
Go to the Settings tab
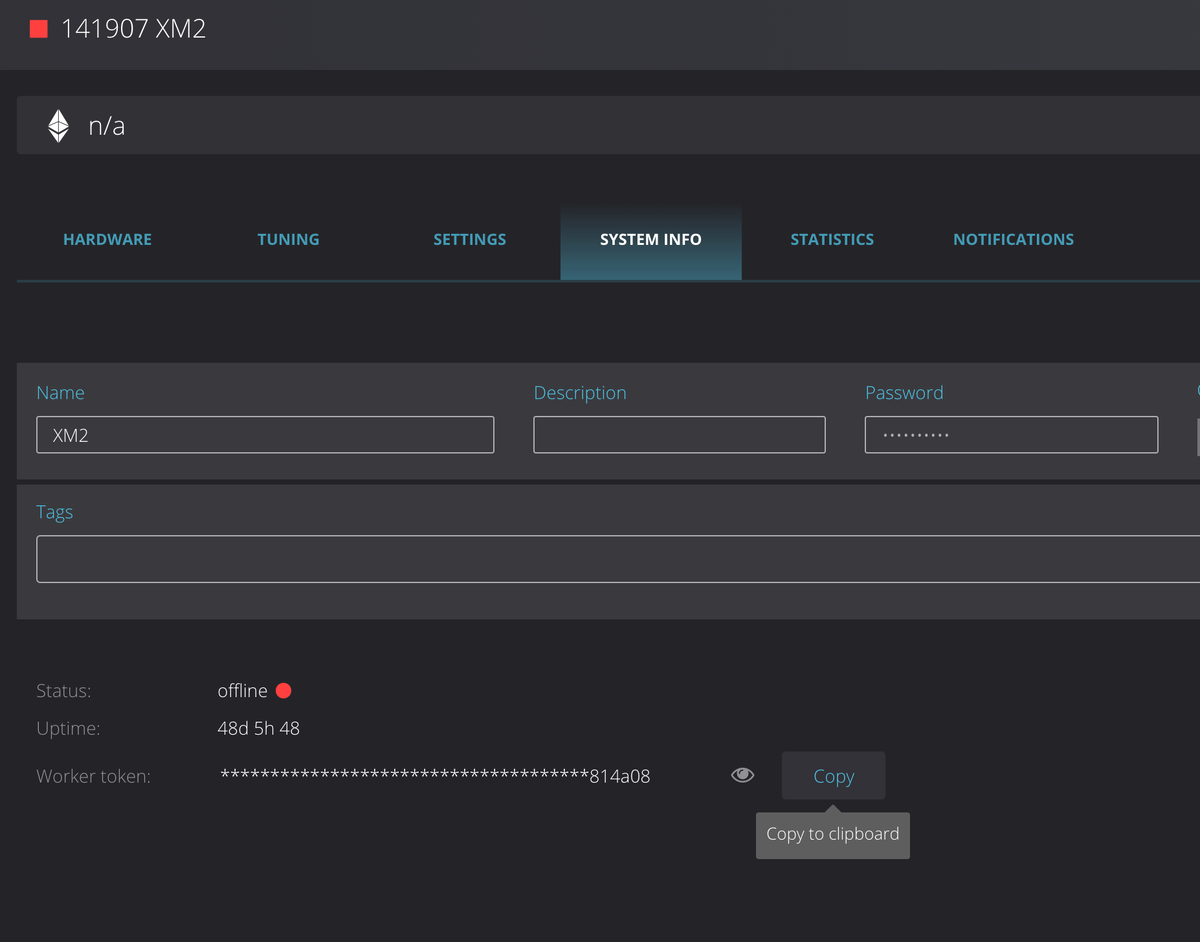(469, 239)
